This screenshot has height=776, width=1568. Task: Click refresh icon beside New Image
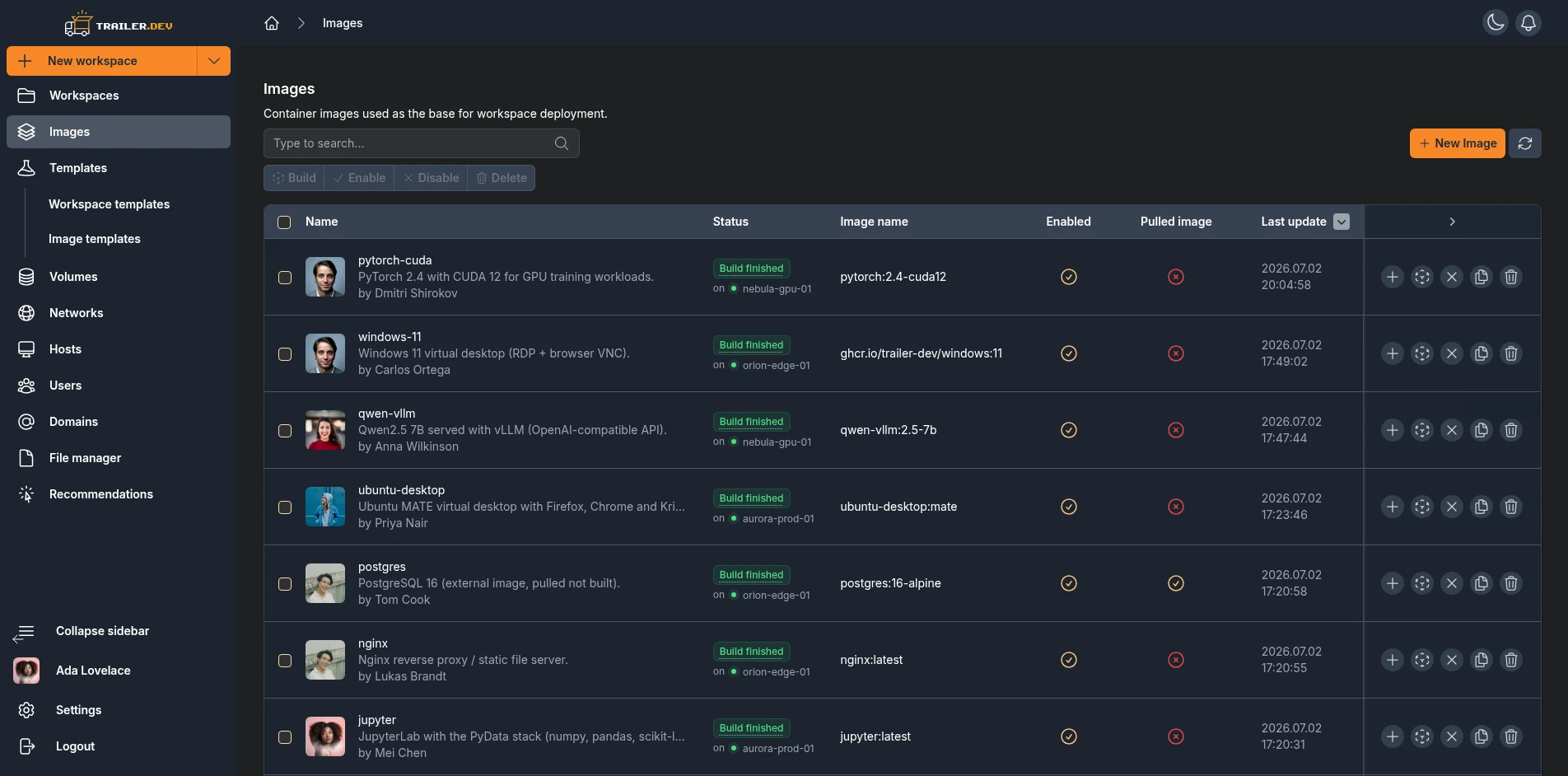tap(1525, 143)
